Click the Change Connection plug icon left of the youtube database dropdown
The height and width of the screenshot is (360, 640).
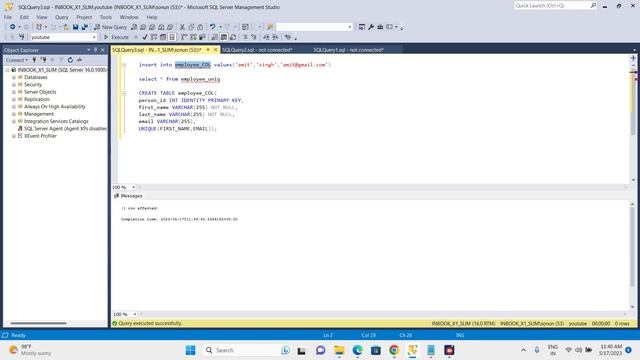[22, 37]
